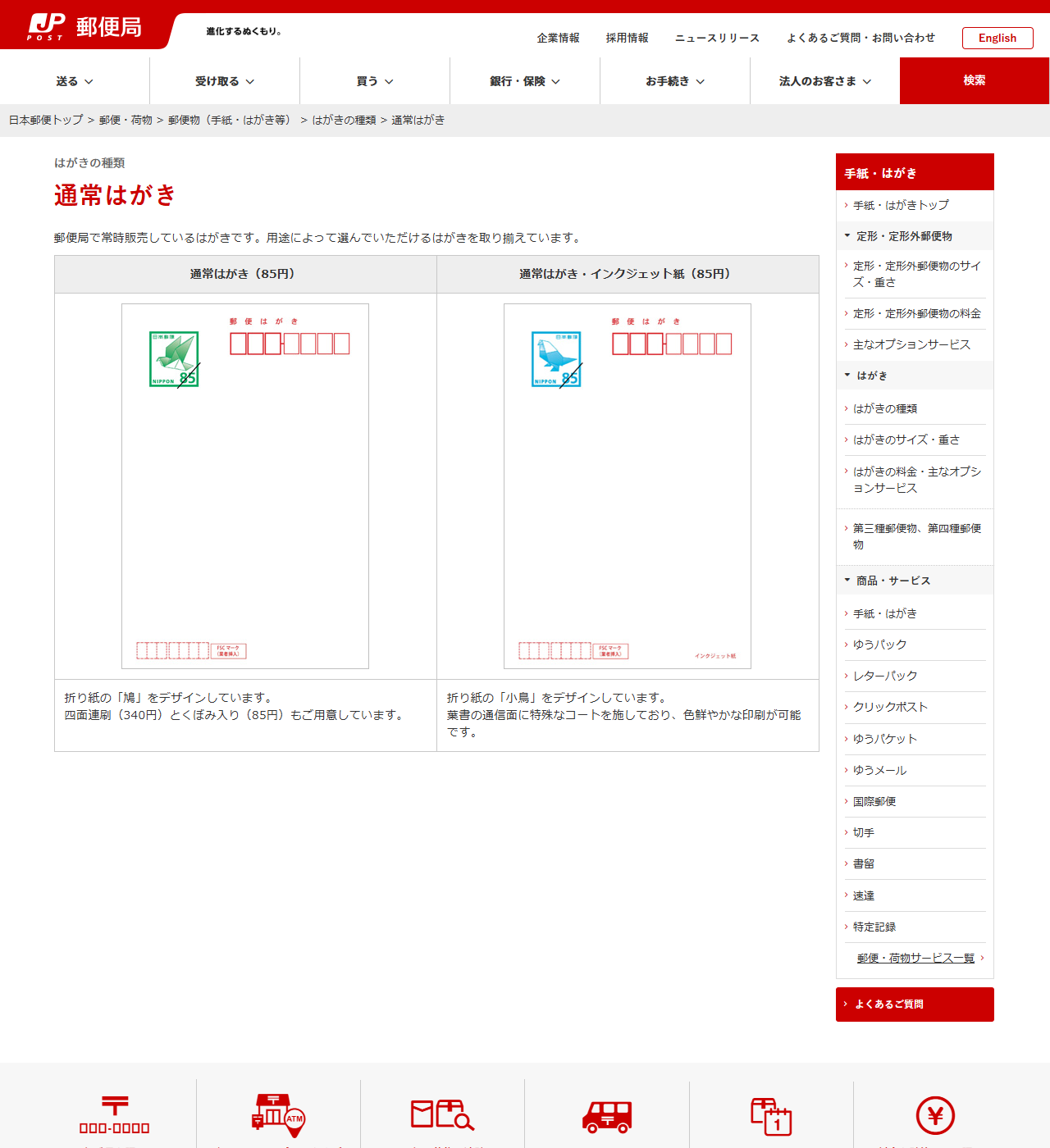The image size is (1050, 1148).
Task: Open 速達 sidebar link
Action: click(x=864, y=895)
